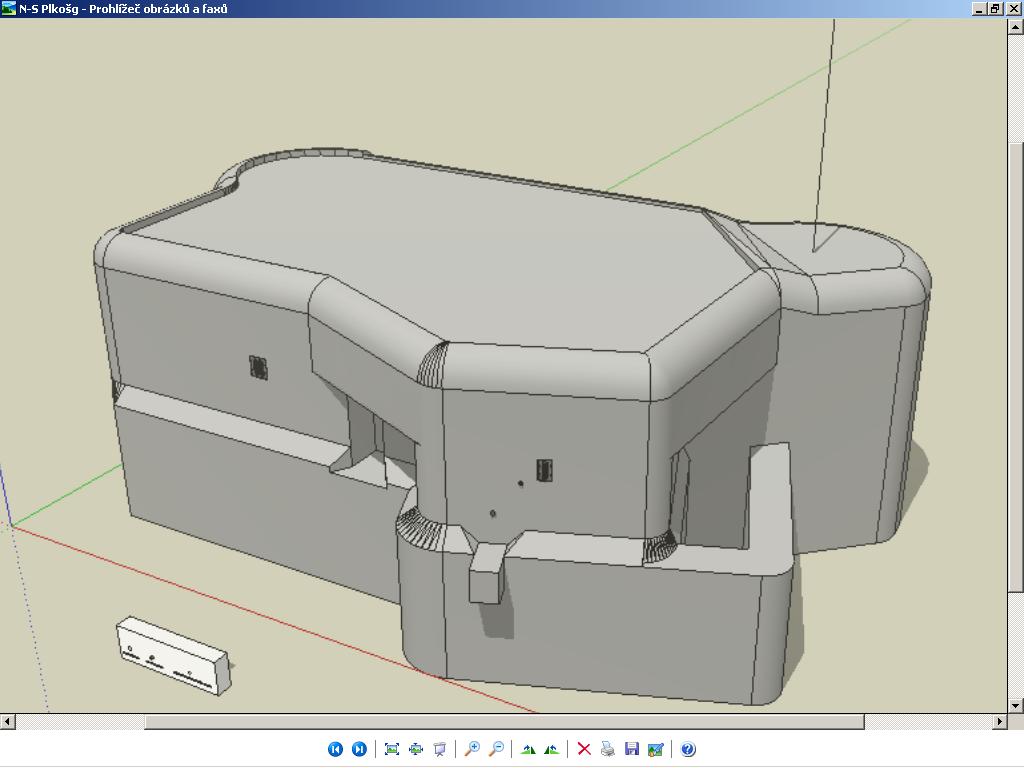
Task: Delete the image with the red X
Action: 584,749
